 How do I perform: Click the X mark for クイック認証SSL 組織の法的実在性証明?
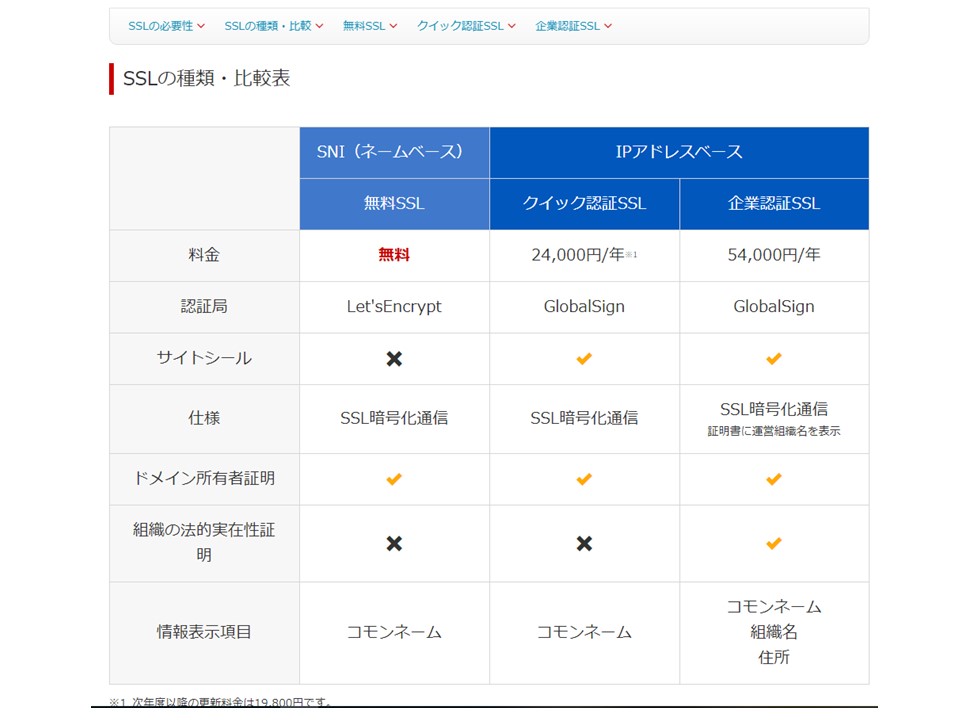(584, 544)
